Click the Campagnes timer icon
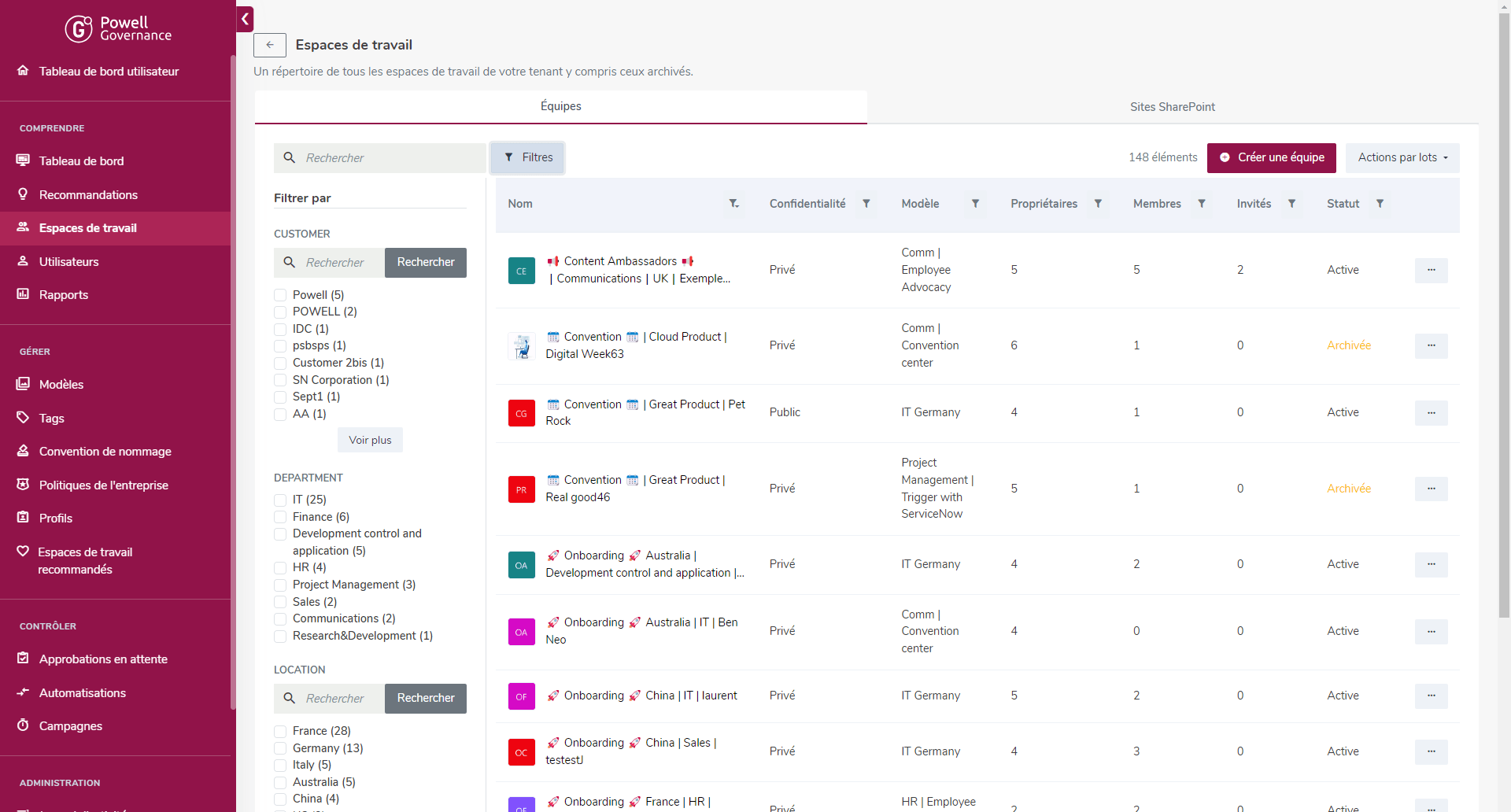The width and height of the screenshot is (1511, 812). click(23, 725)
